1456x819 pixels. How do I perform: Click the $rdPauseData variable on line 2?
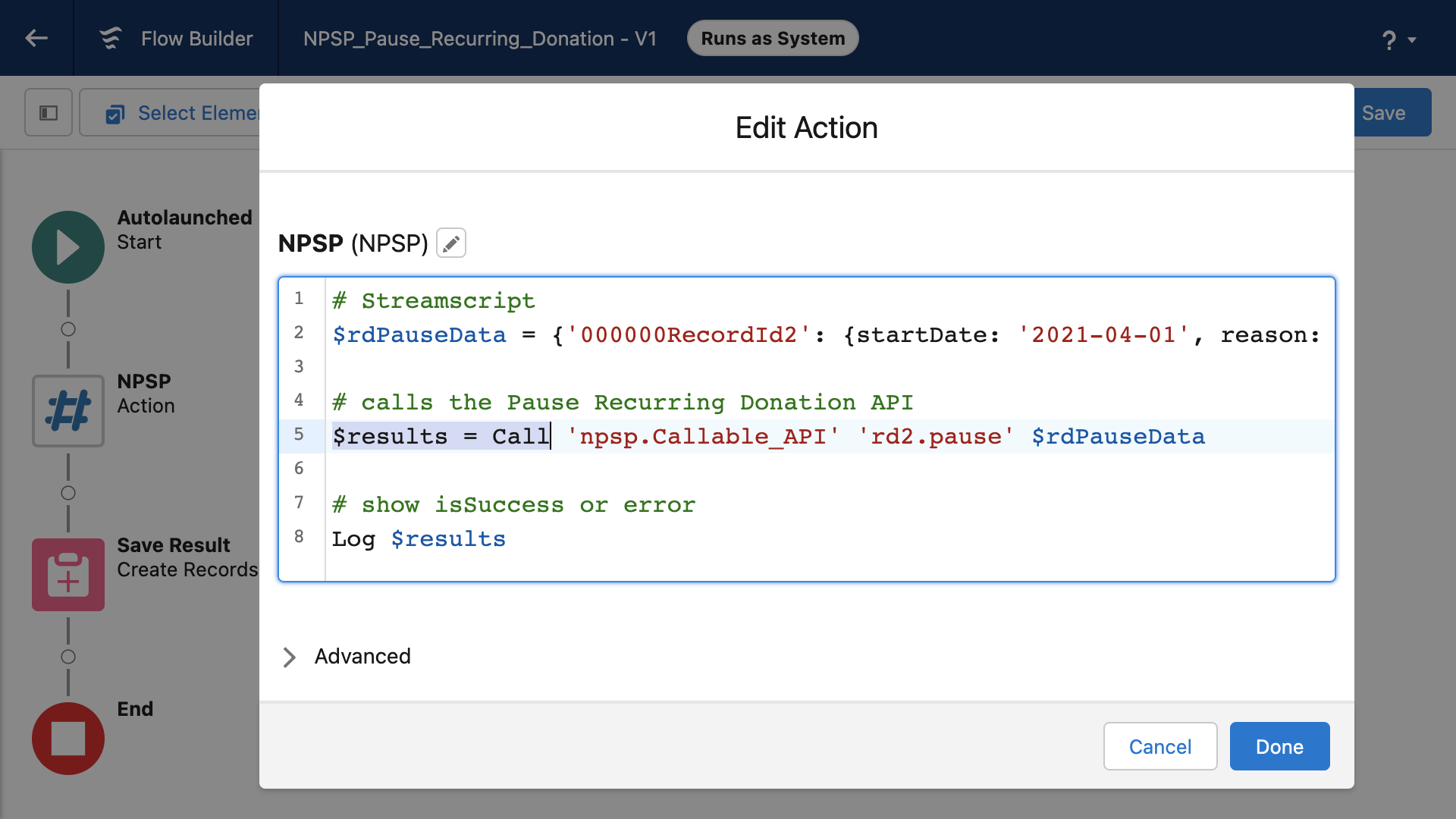pyautogui.click(x=419, y=335)
